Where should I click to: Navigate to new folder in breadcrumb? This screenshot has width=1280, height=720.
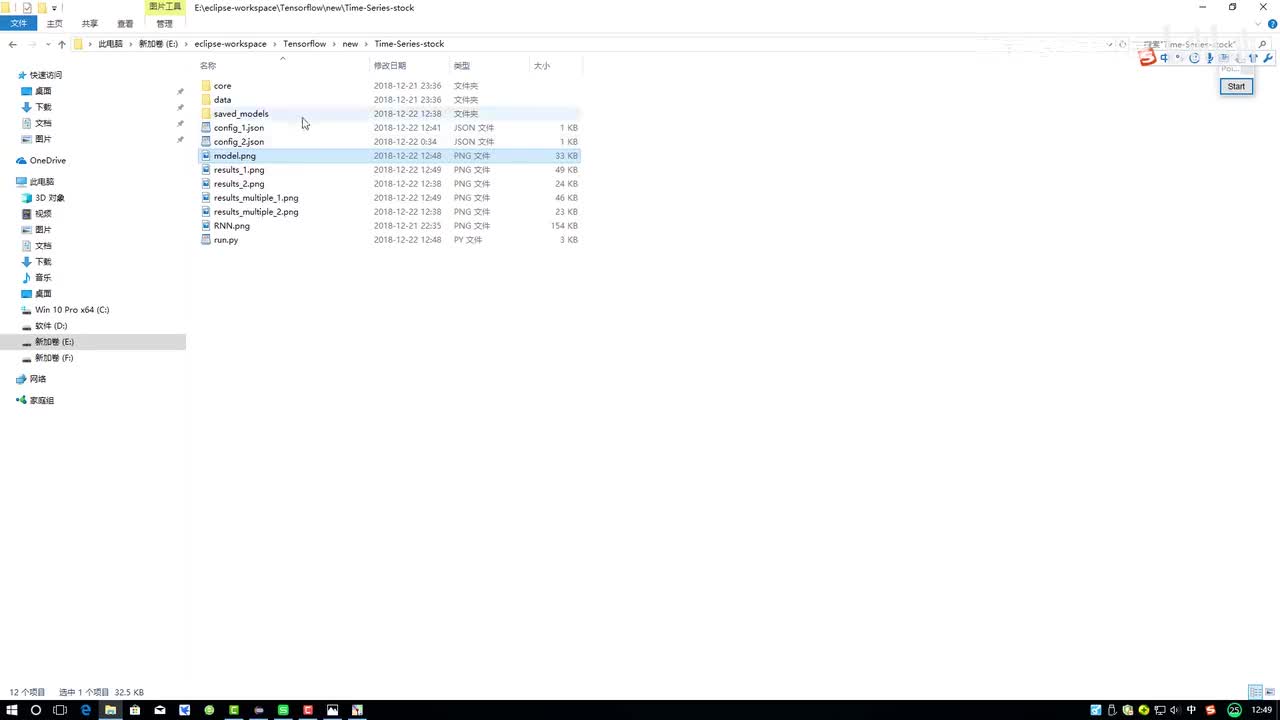[350, 44]
